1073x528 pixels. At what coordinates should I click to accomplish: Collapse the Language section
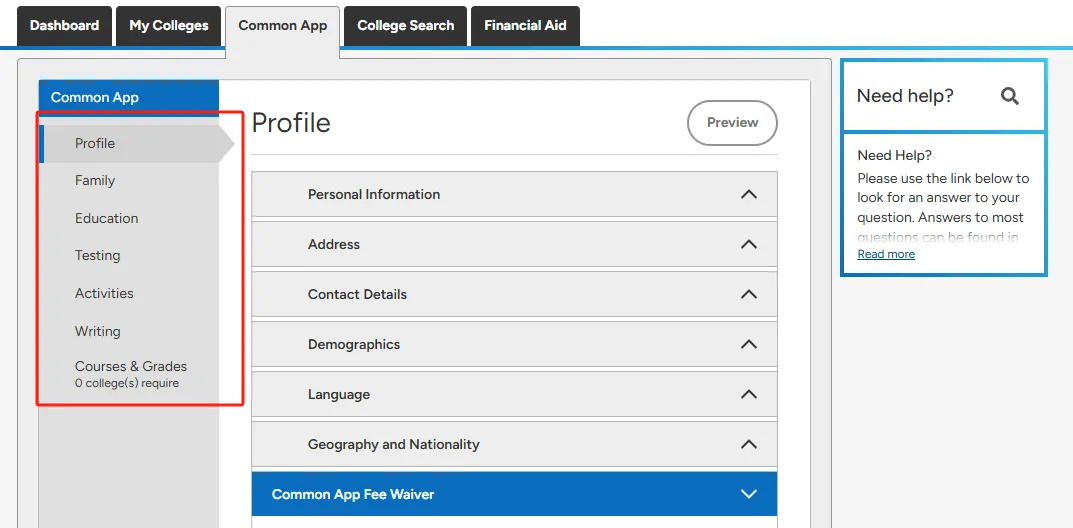click(748, 394)
